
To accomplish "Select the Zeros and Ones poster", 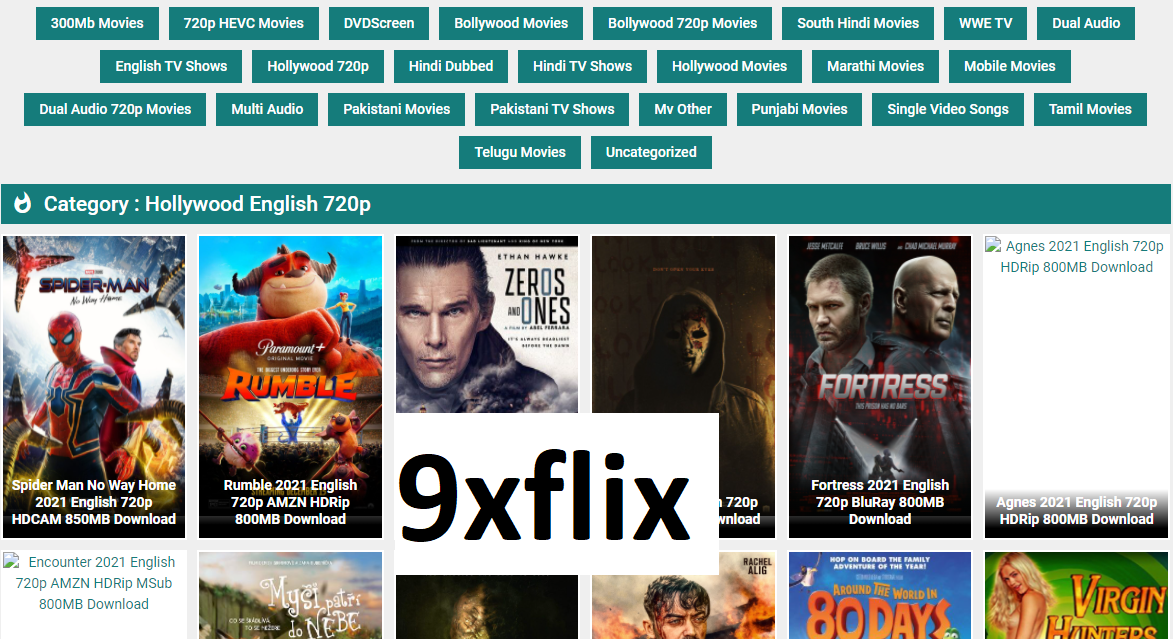I will pos(487,325).
